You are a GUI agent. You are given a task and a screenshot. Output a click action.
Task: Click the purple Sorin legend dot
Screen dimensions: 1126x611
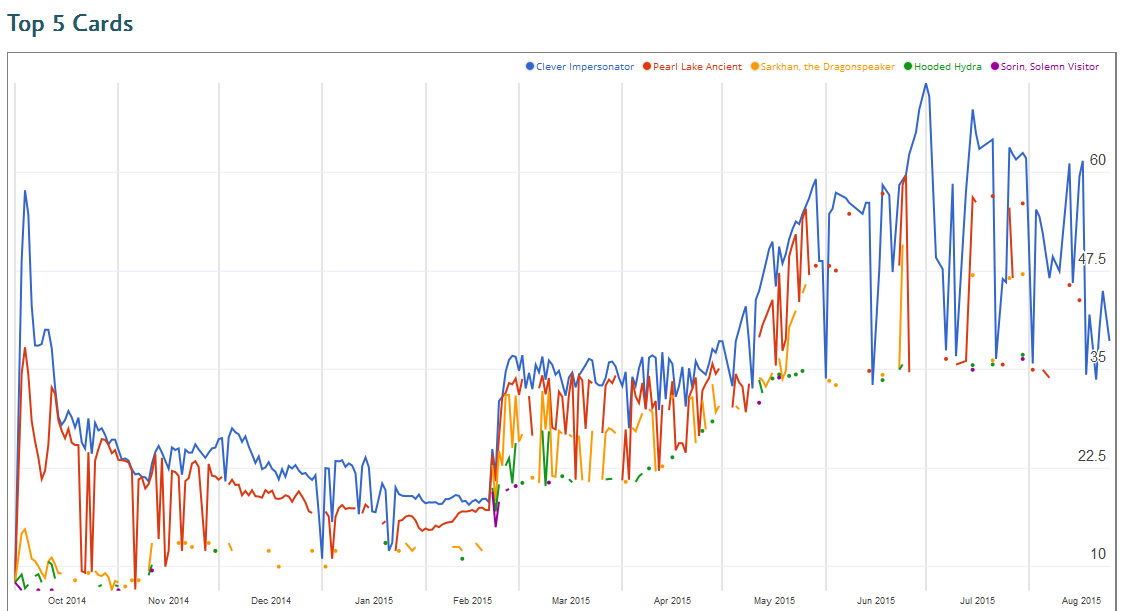tap(994, 67)
